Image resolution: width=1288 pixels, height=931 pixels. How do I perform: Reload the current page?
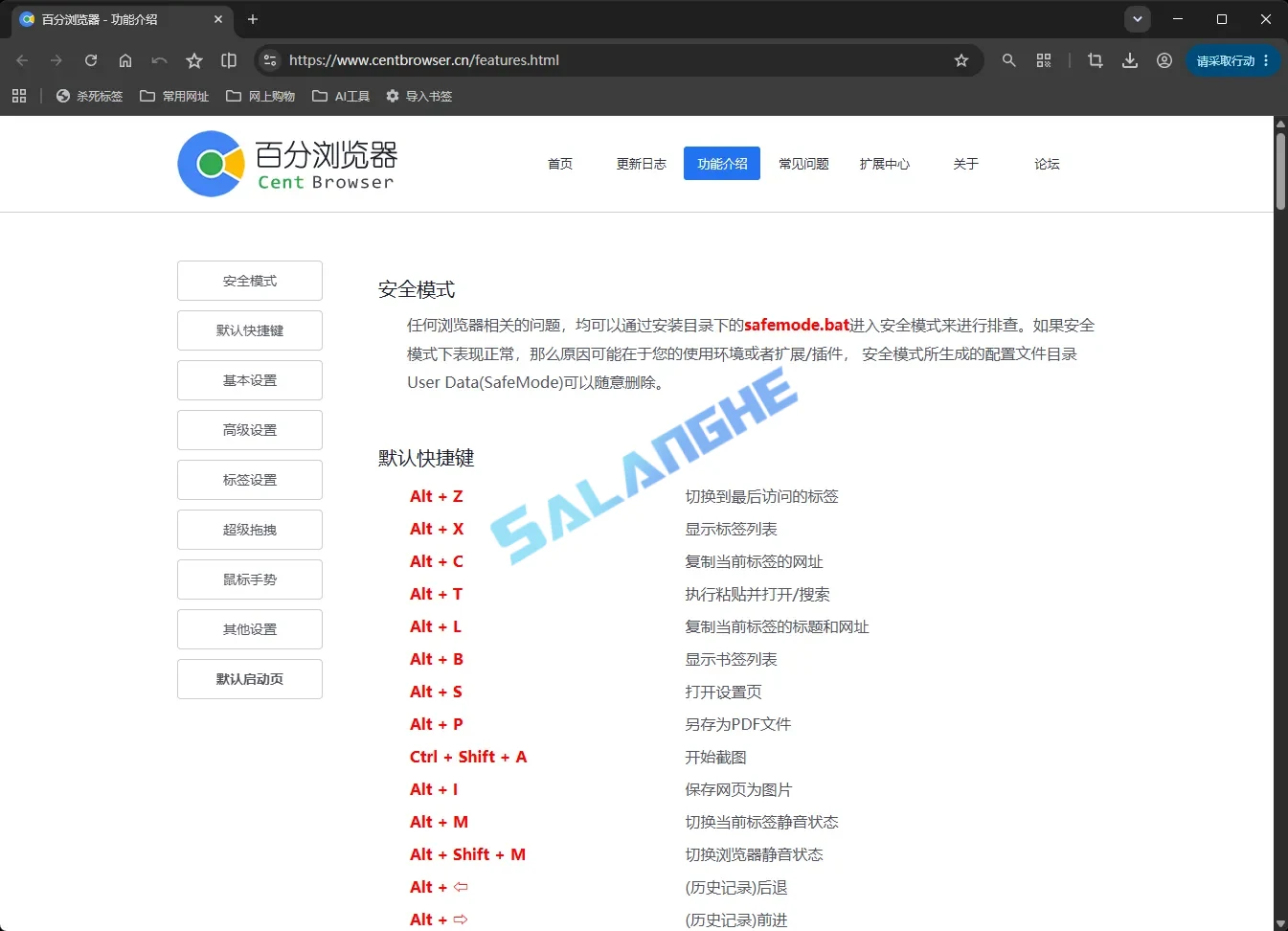(91, 60)
